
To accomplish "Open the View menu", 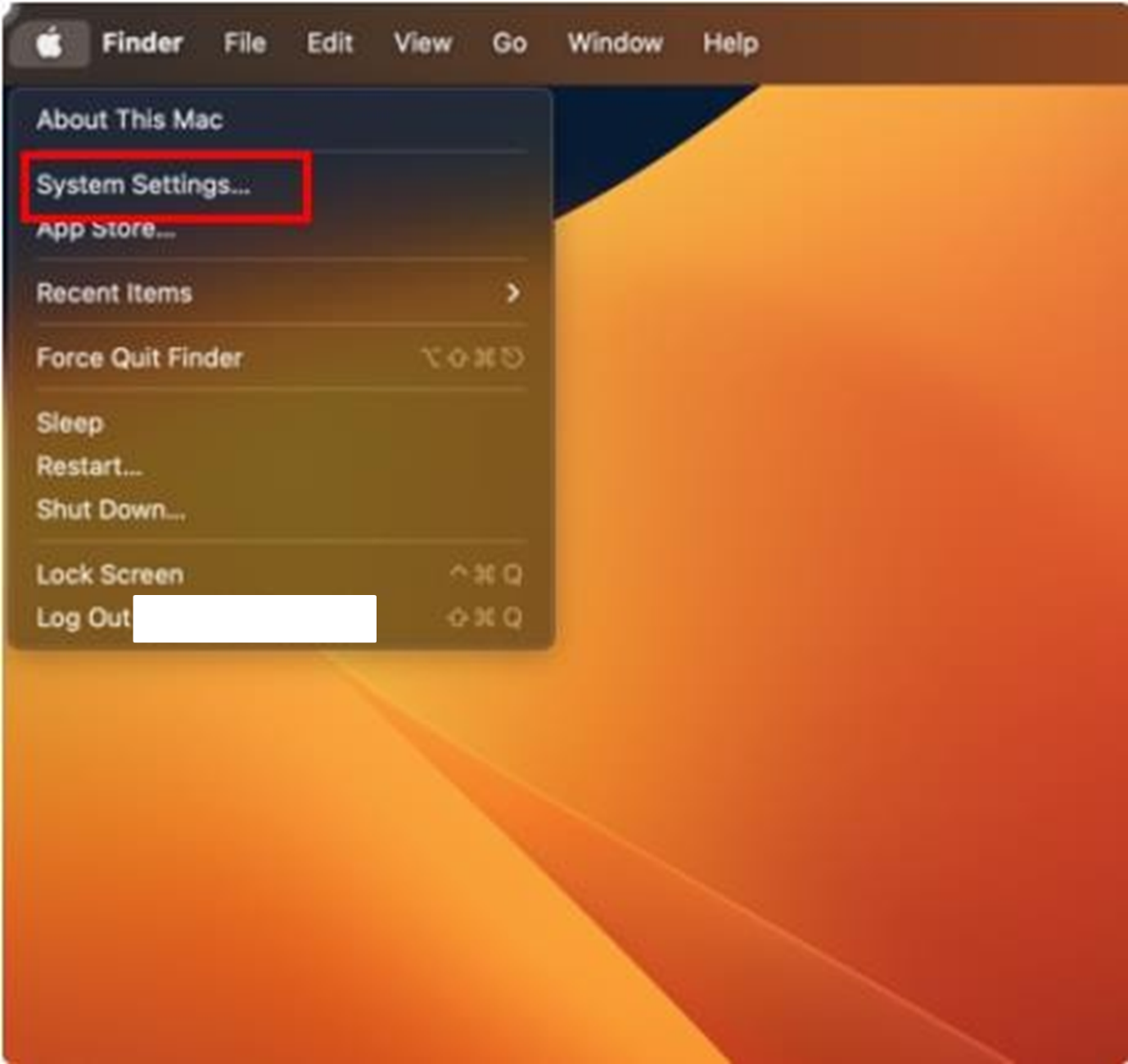I will click(422, 43).
